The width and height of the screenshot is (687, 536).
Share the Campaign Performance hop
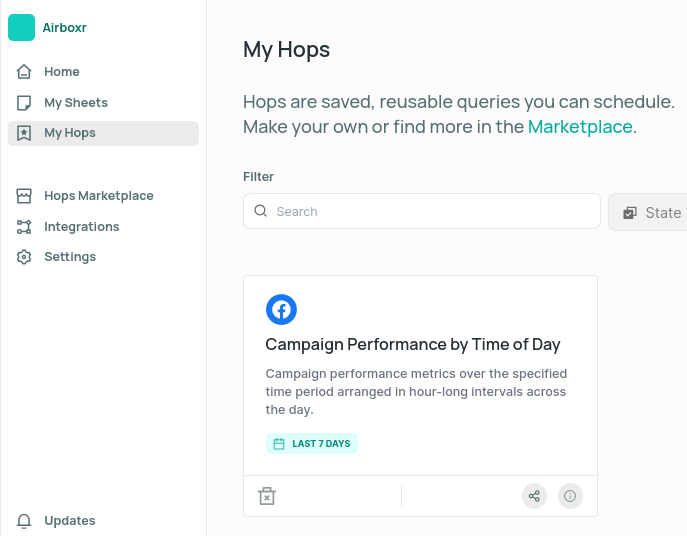534,496
